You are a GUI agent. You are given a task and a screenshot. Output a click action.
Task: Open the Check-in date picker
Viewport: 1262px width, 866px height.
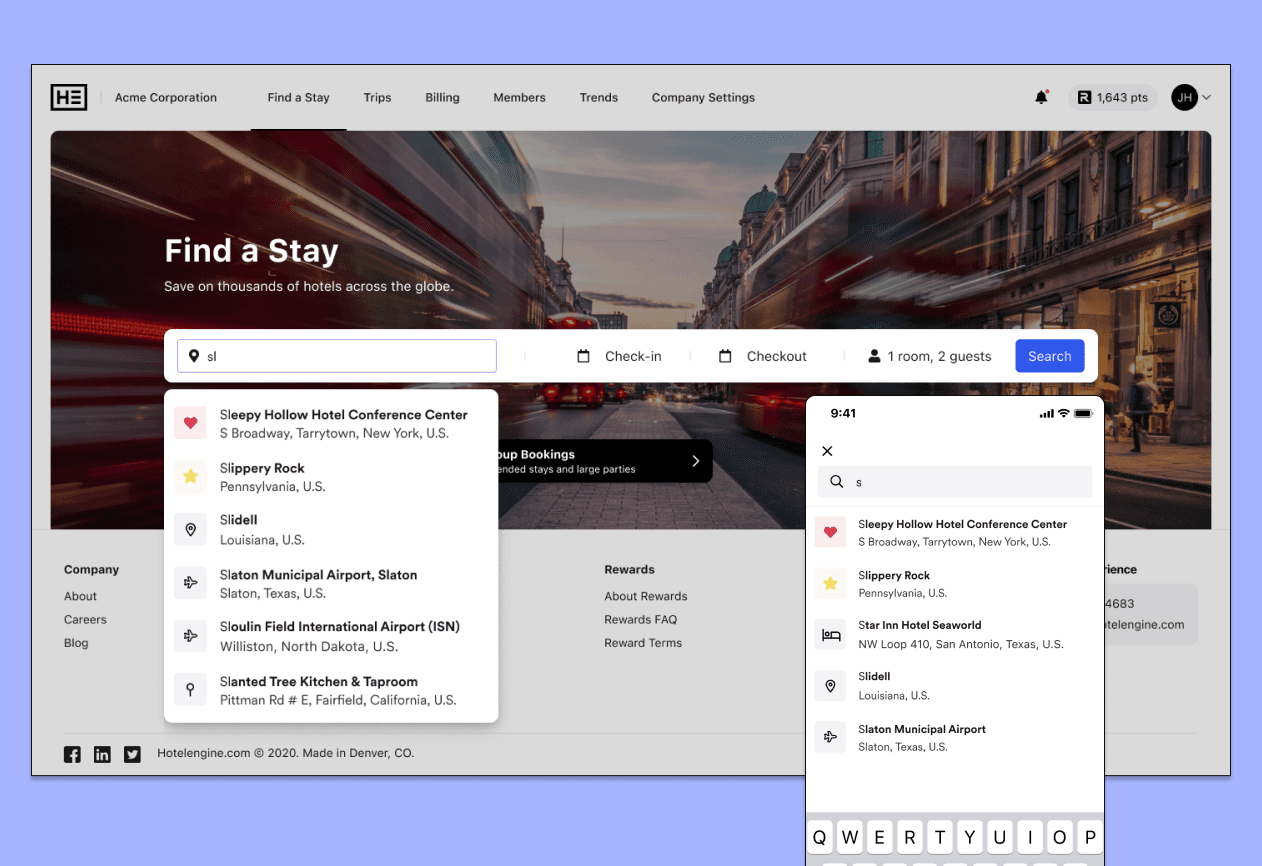[x=619, y=356]
